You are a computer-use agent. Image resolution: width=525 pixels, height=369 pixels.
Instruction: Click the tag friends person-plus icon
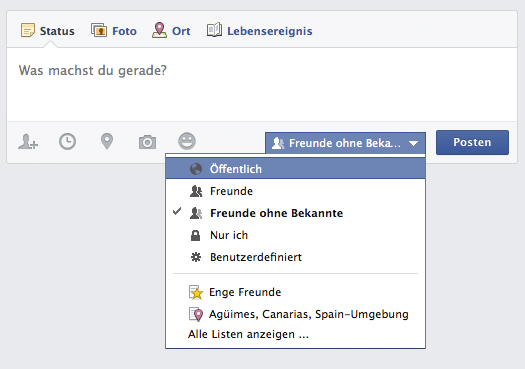pos(28,142)
